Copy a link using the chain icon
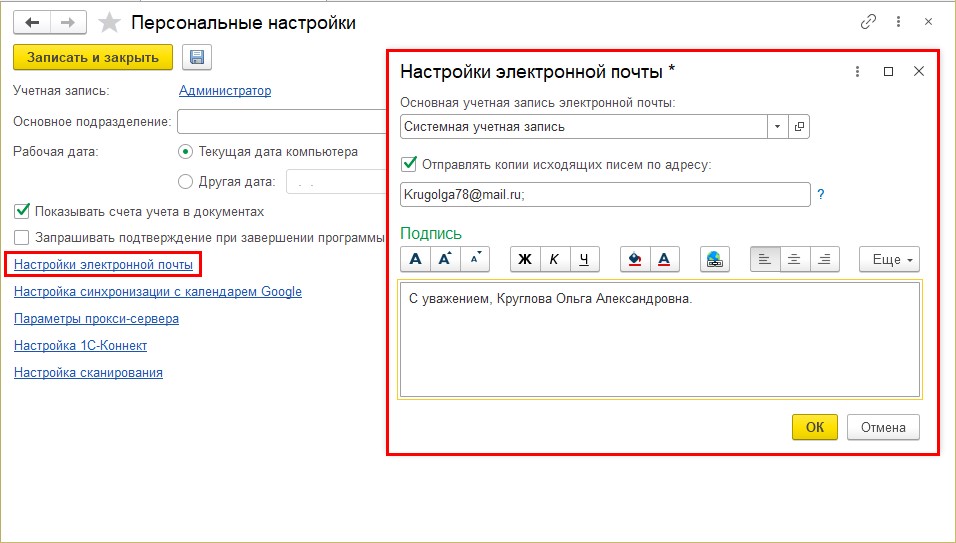 click(x=868, y=22)
